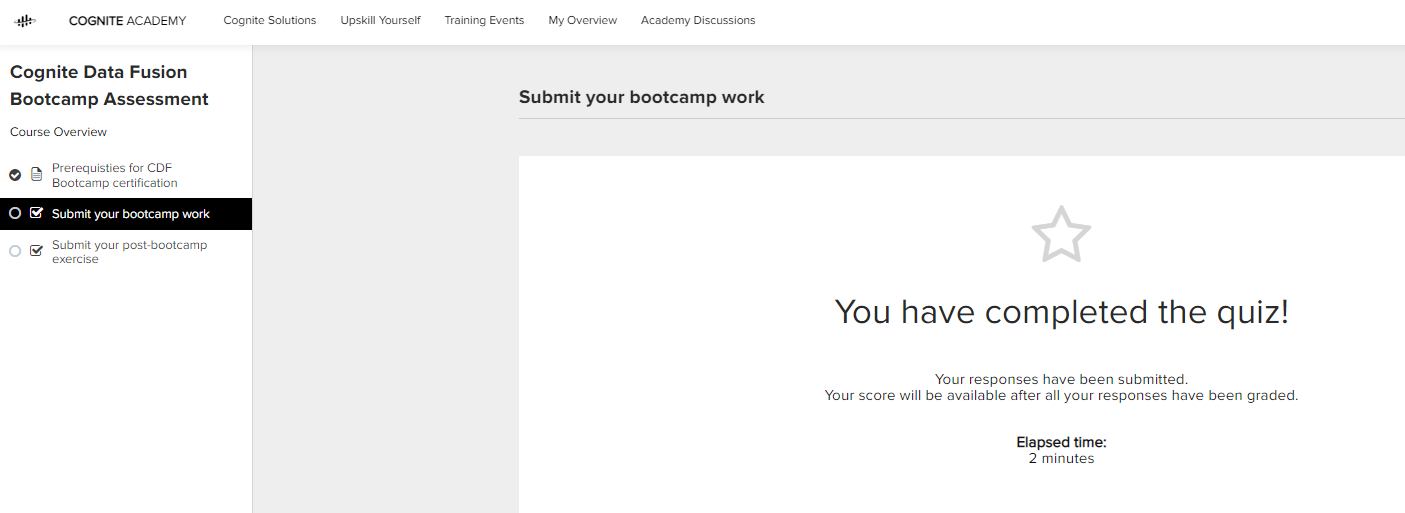Open Submit your post-bootcamp exercise lesson
This screenshot has height=513, width=1405.
(130, 252)
